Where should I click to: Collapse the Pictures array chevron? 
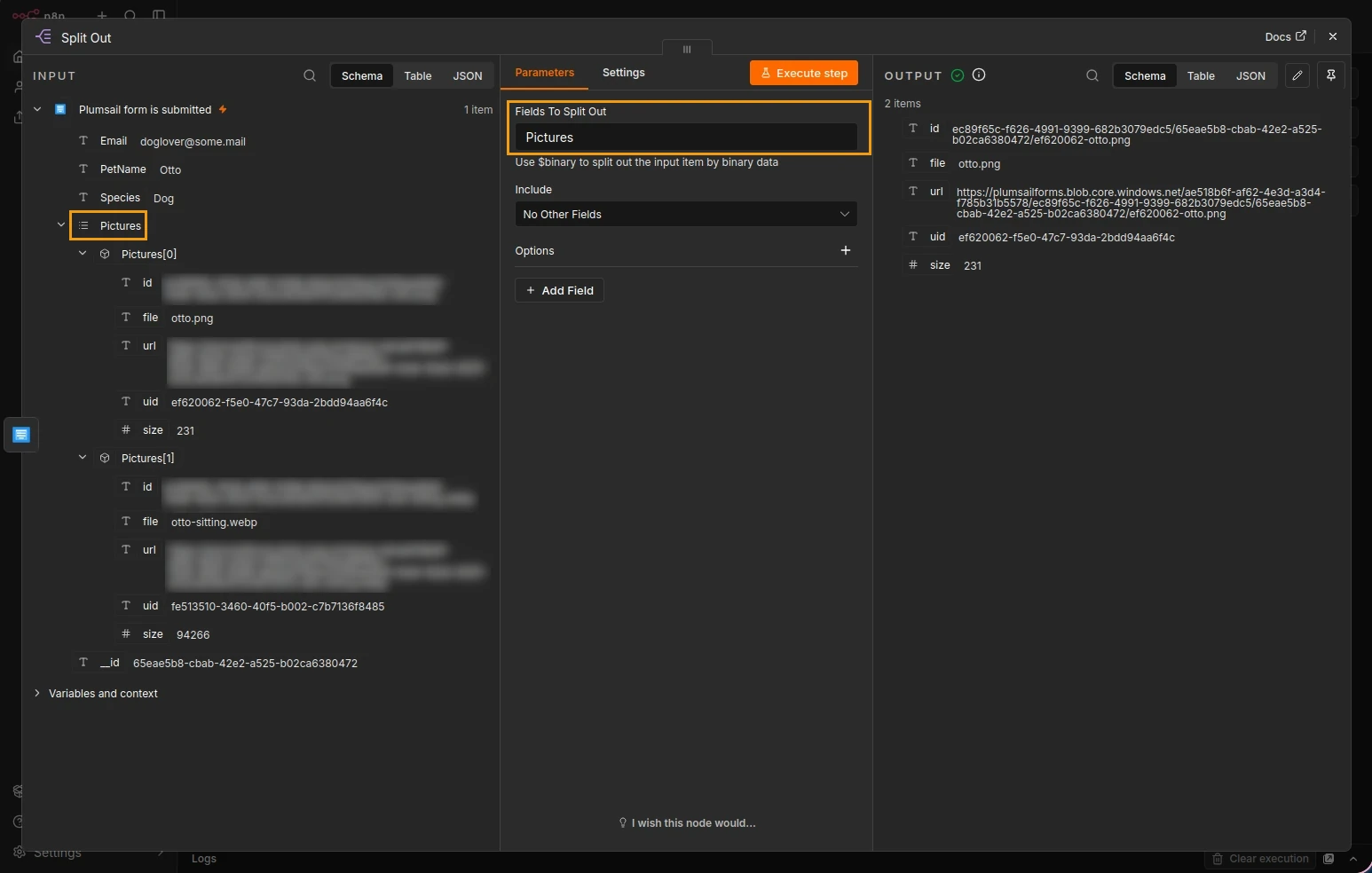coord(61,225)
